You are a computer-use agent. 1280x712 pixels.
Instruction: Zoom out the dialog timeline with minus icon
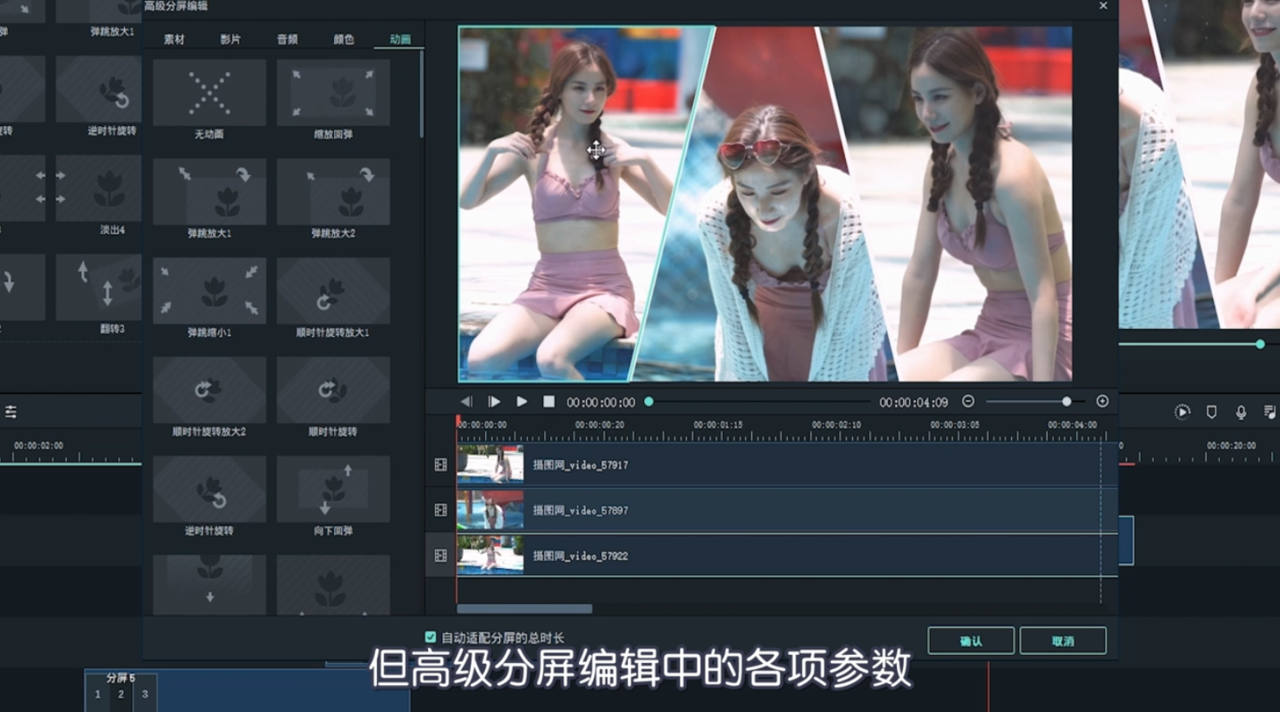(968, 401)
